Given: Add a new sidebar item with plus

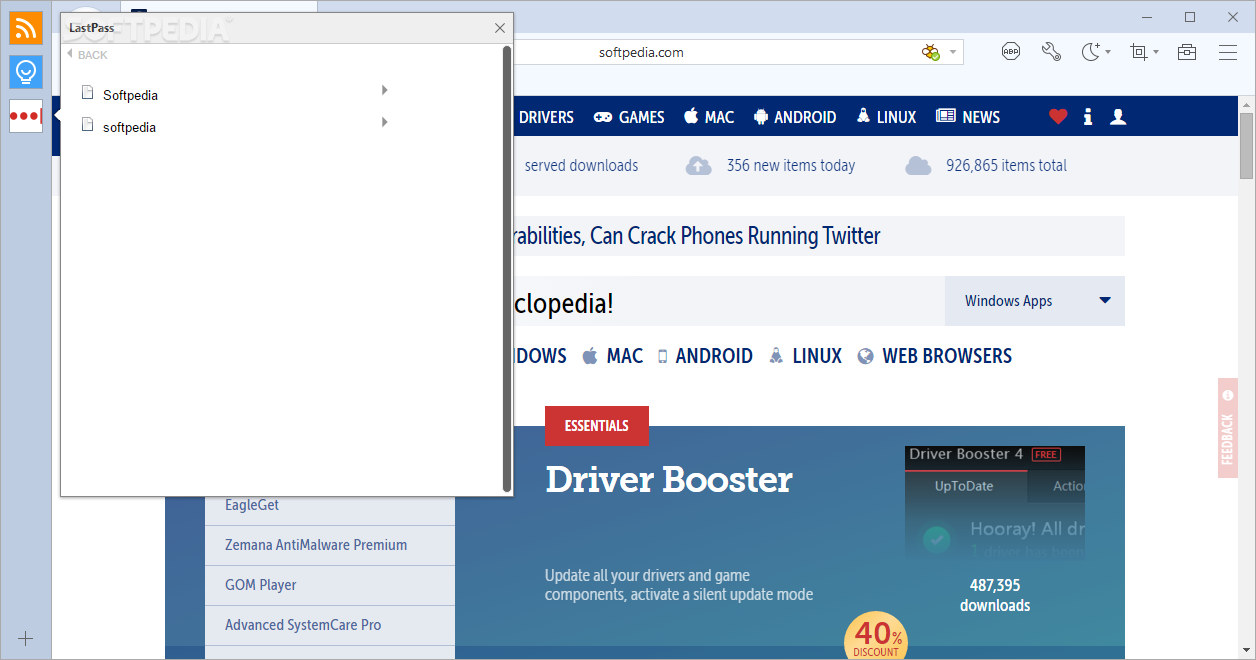Looking at the screenshot, I should tap(26, 638).
